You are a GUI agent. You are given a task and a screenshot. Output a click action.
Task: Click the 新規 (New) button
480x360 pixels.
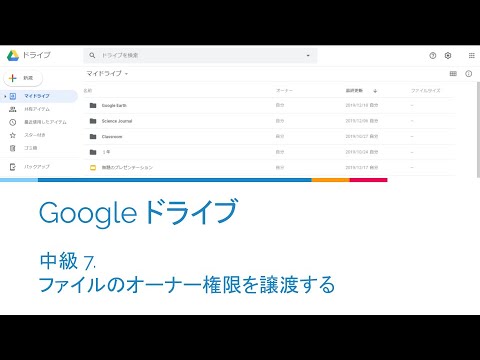tap(23, 78)
